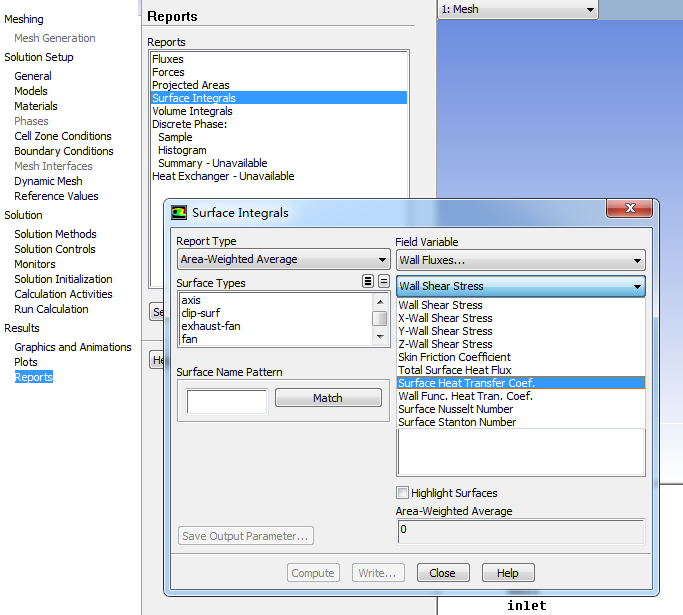
Task: Open Materials in navigation tree
Action: (x=36, y=106)
